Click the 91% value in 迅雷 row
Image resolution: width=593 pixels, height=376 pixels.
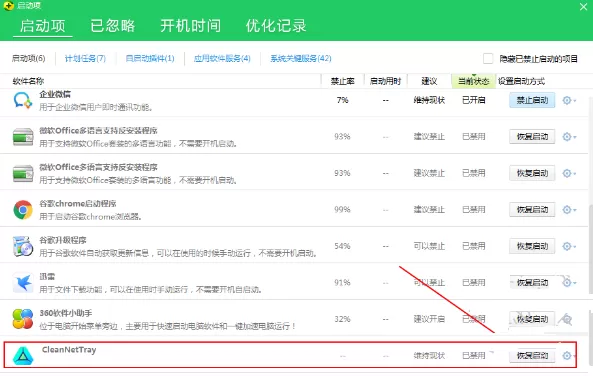point(342,283)
